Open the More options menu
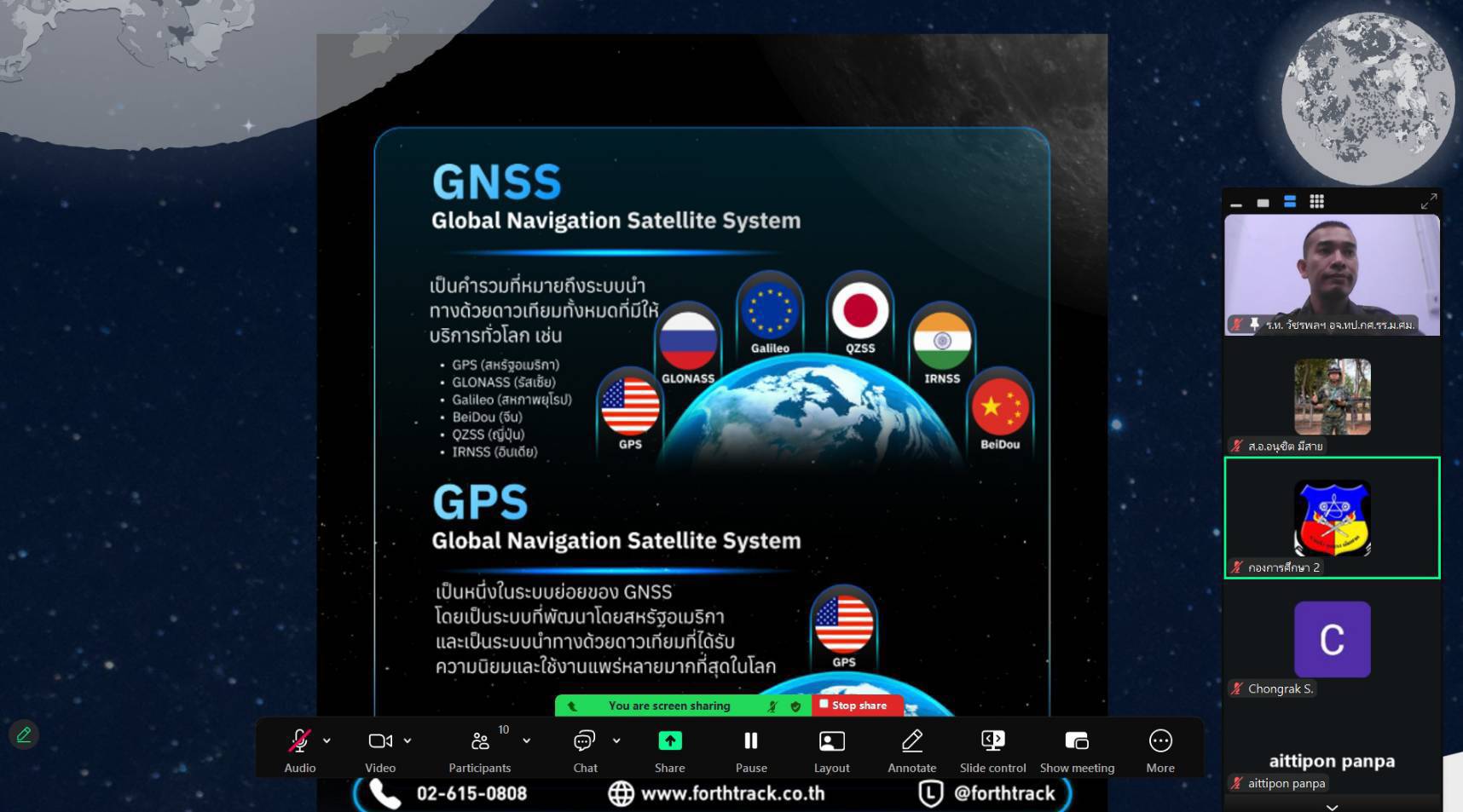Screen dimensions: 1463x812 tap(1159, 742)
